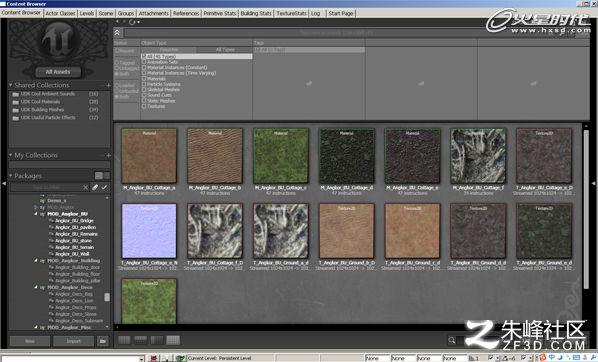Collapse the filter panel using double-chevron
The image size is (598, 362).
[x=117, y=33]
